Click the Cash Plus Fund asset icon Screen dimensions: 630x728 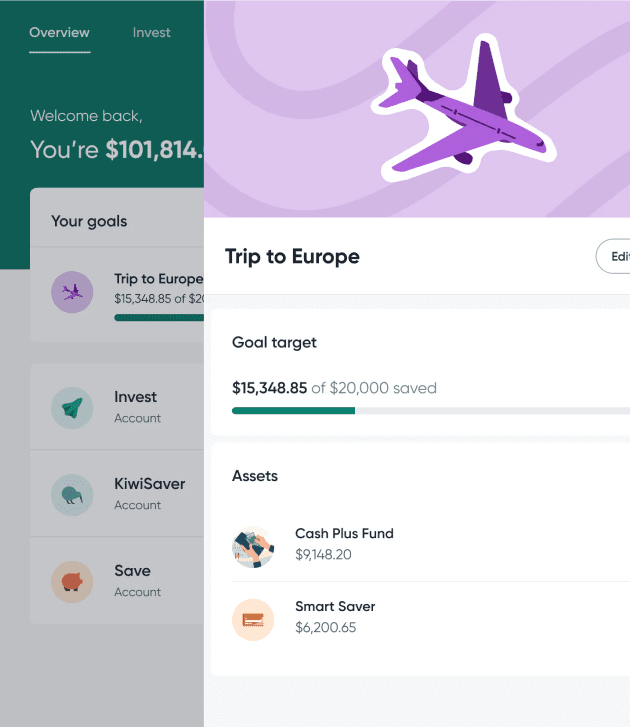pyautogui.click(x=253, y=547)
